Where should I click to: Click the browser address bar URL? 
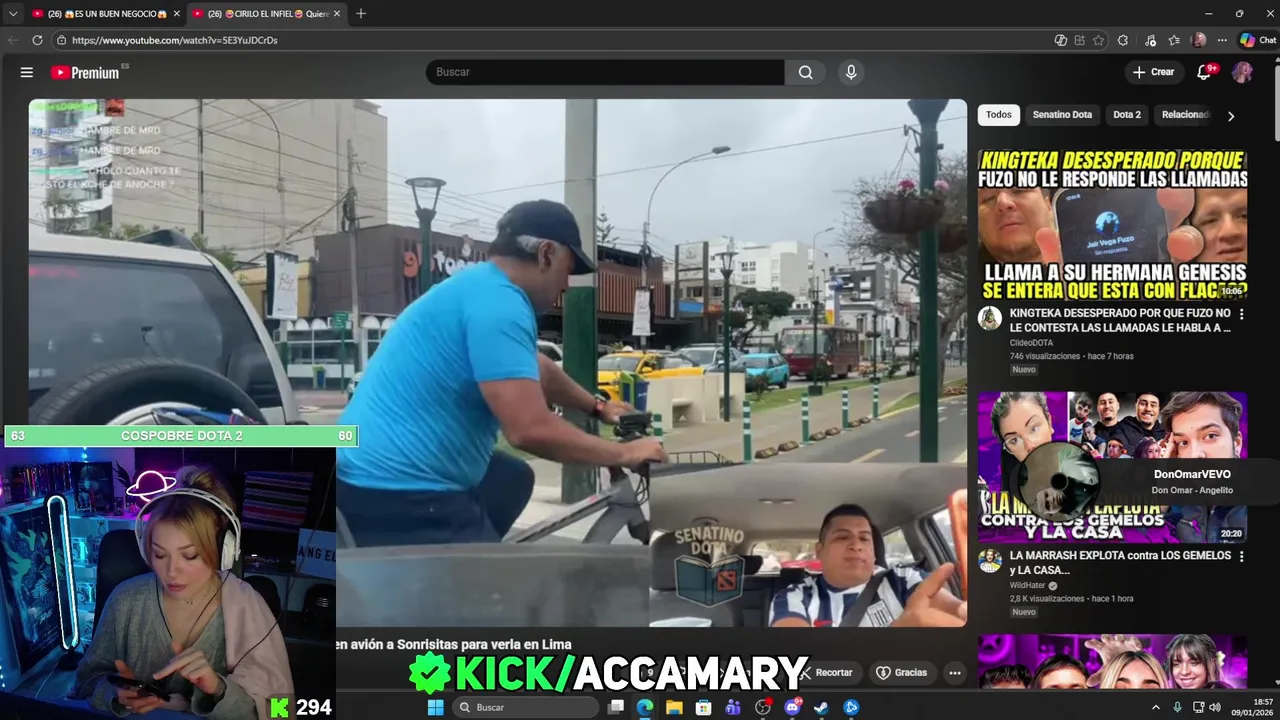[175, 40]
